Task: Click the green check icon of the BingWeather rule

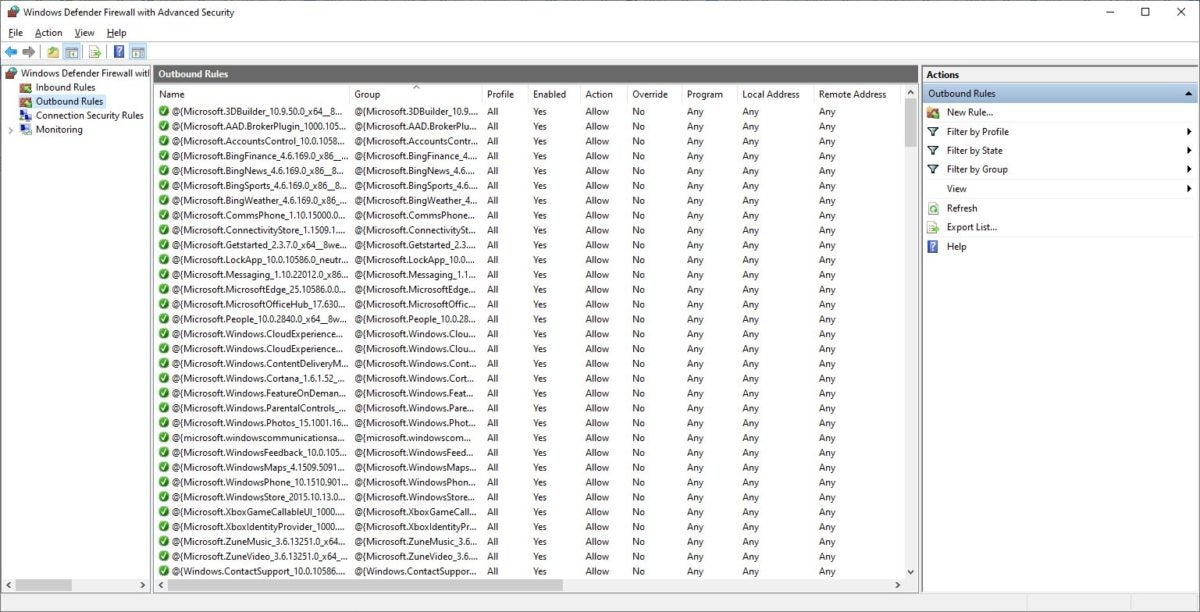Action: (164, 200)
